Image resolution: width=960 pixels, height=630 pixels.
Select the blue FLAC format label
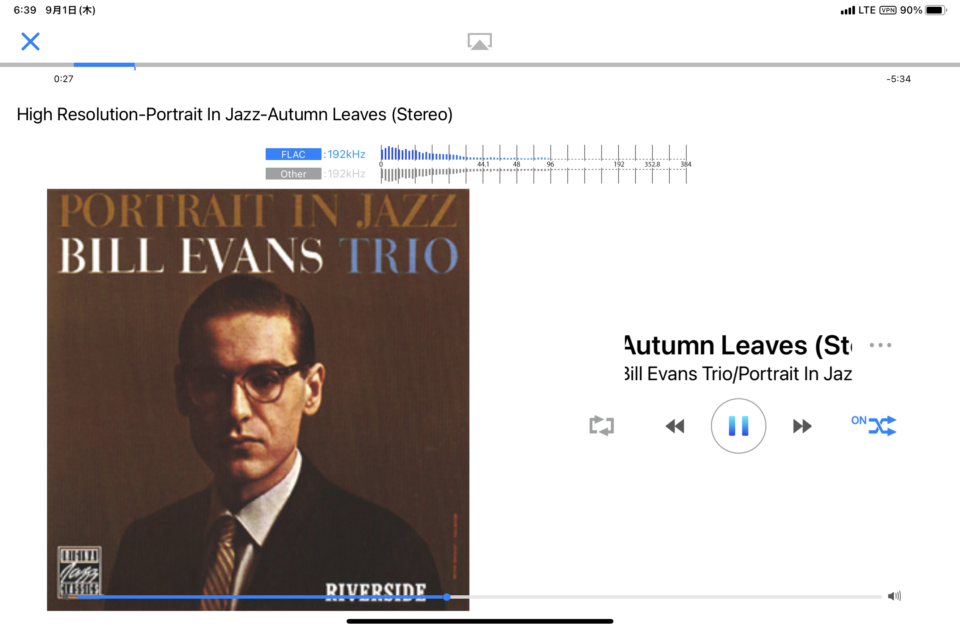click(x=293, y=154)
